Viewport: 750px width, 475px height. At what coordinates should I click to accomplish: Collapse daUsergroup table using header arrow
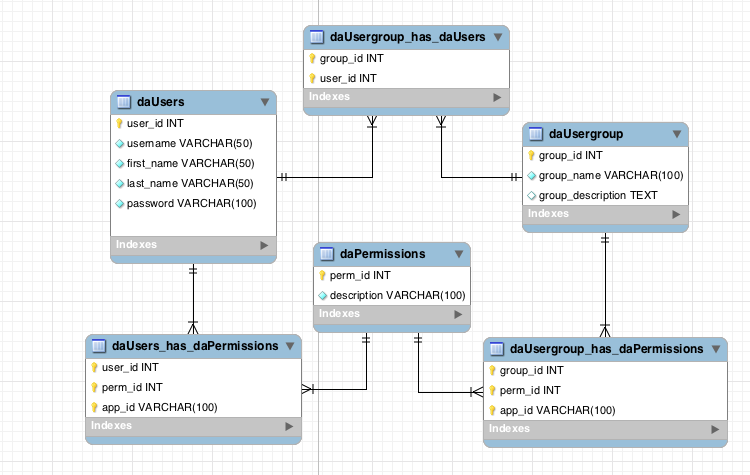point(675,134)
